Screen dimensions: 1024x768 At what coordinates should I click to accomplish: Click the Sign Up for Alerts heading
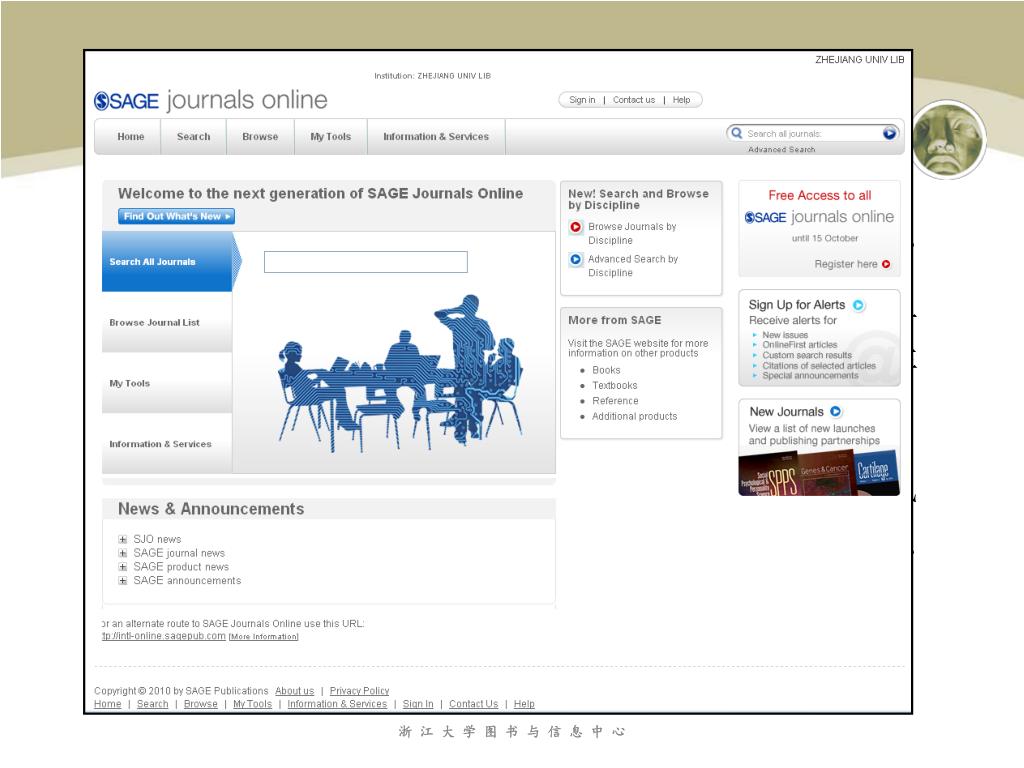[x=797, y=305]
